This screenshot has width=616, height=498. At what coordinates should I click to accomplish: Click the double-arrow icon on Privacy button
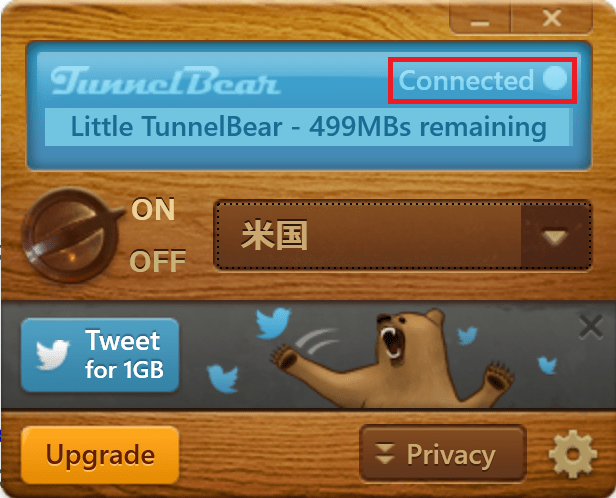385,454
